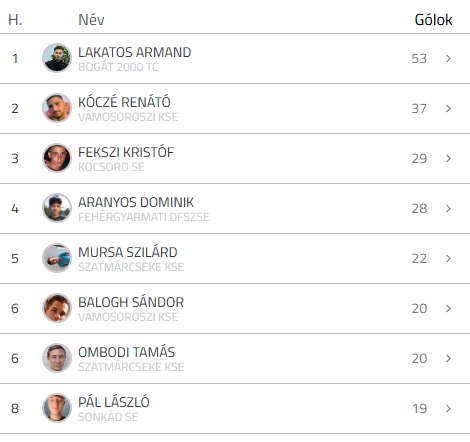Open the FEHÉRGYARMATI DFSZSE team link
This screenshot has width=470, height=442.
(x=144, y=217)
